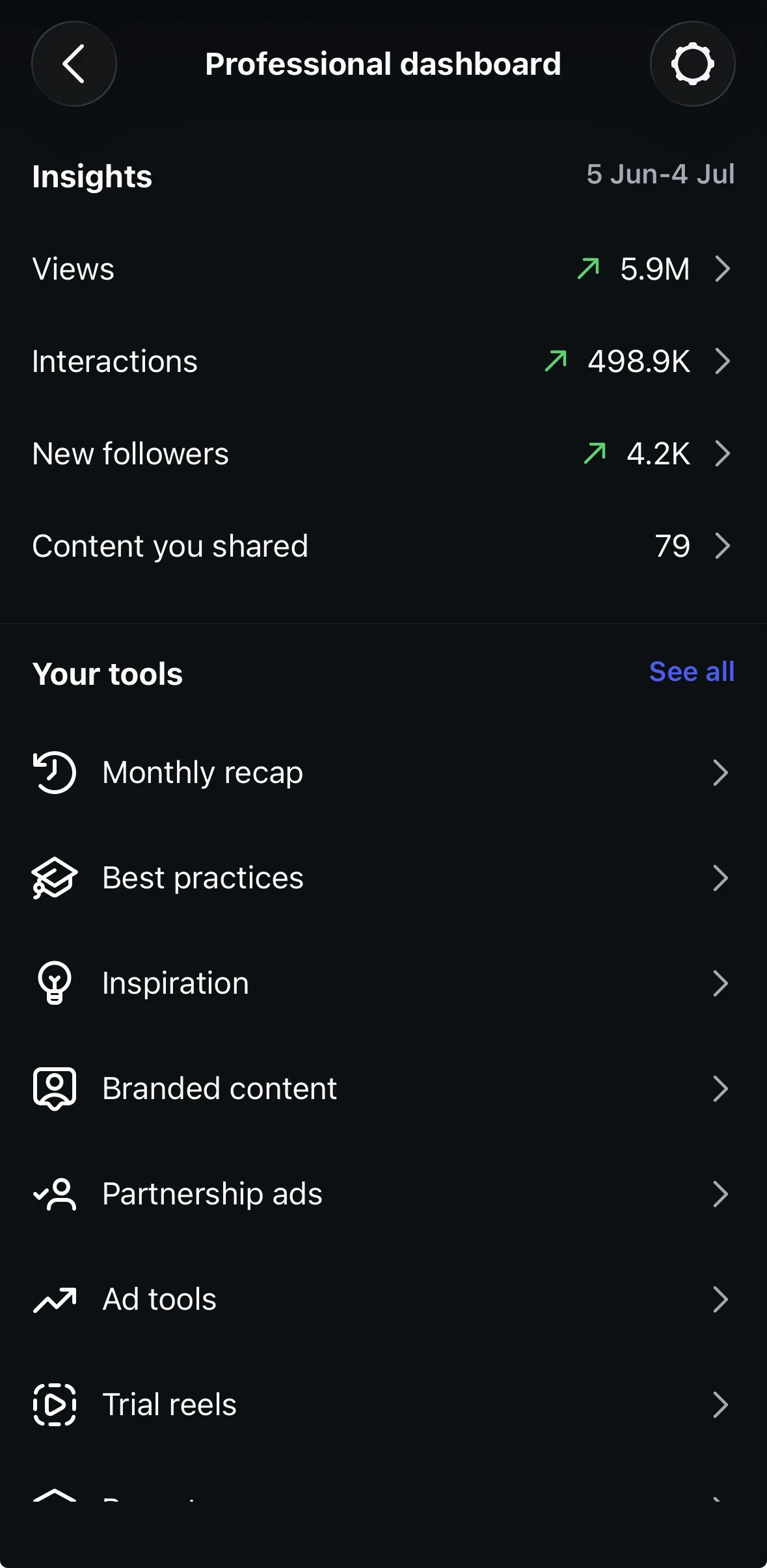Expand New followers chevron next to 4.2K
The height and width of the screenshot is (1568, 767).
[722, 453]
